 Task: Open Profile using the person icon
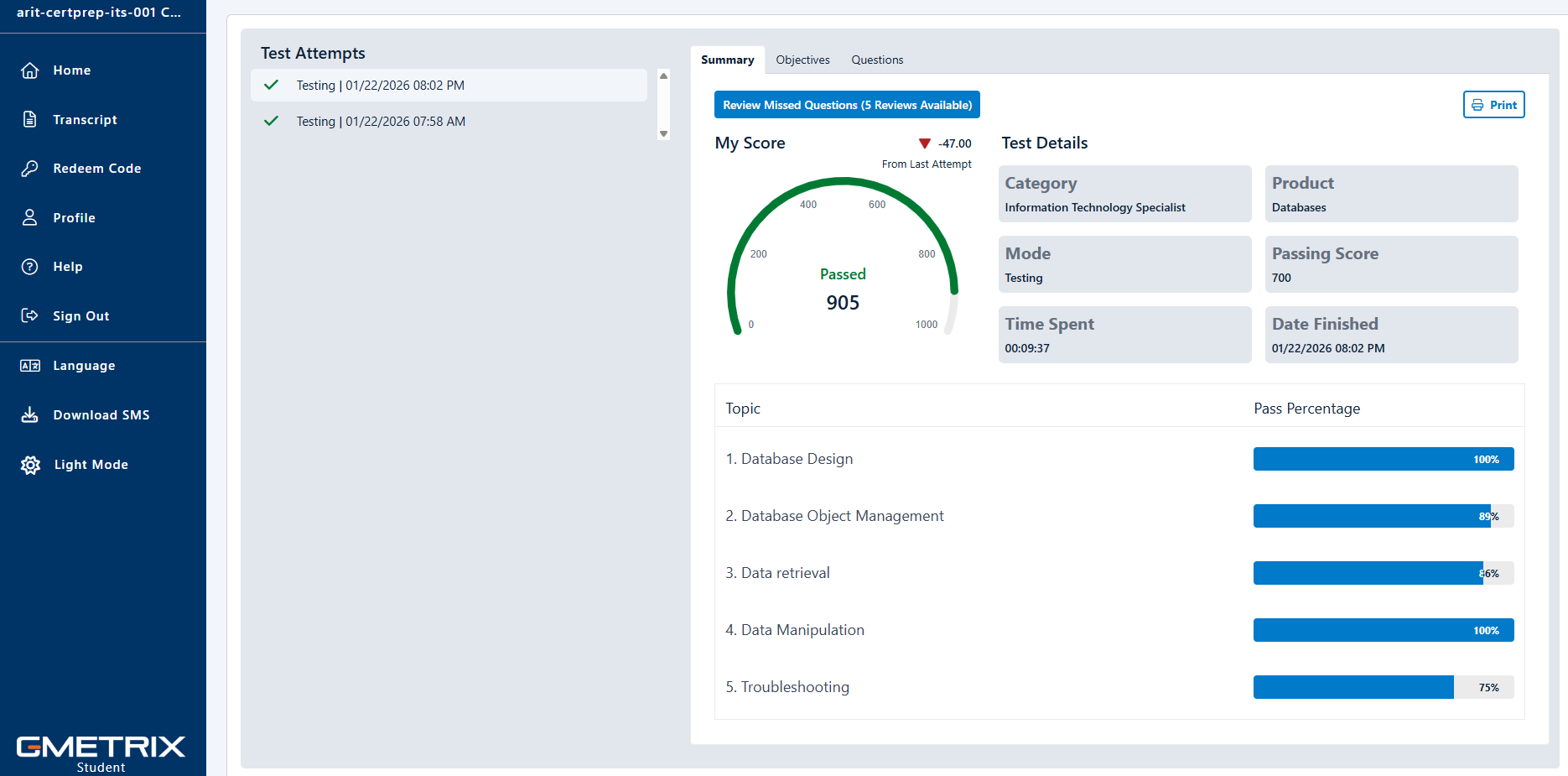pyautogui.click(x=30, y=217)
